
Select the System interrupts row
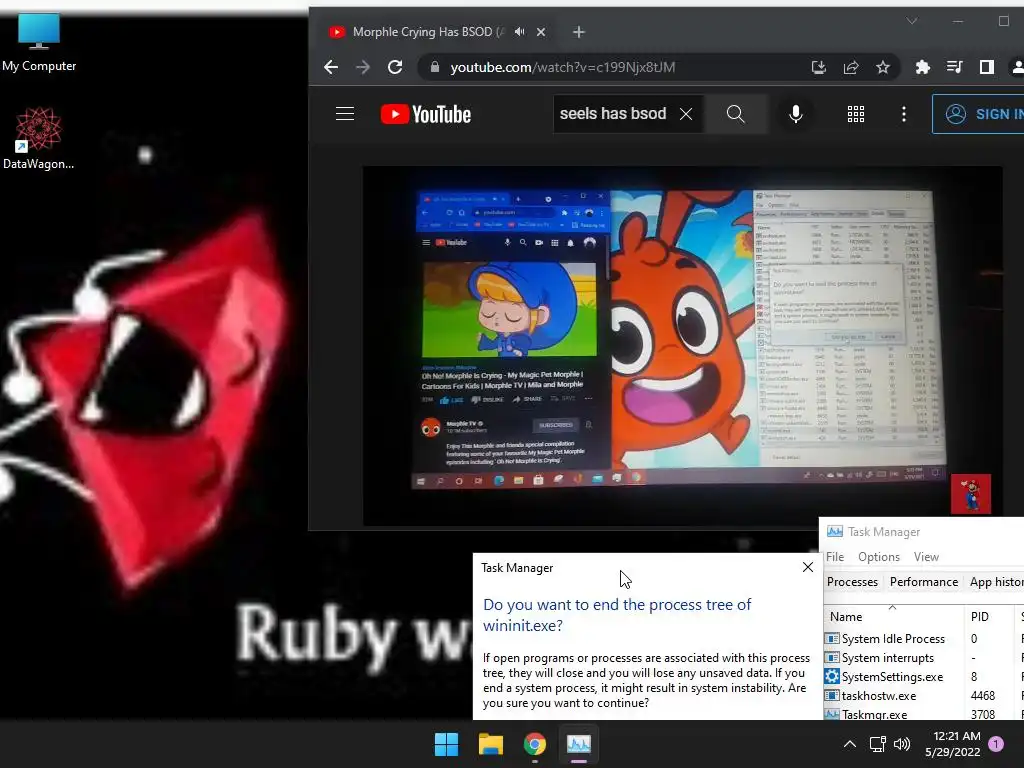click(923, 658)
